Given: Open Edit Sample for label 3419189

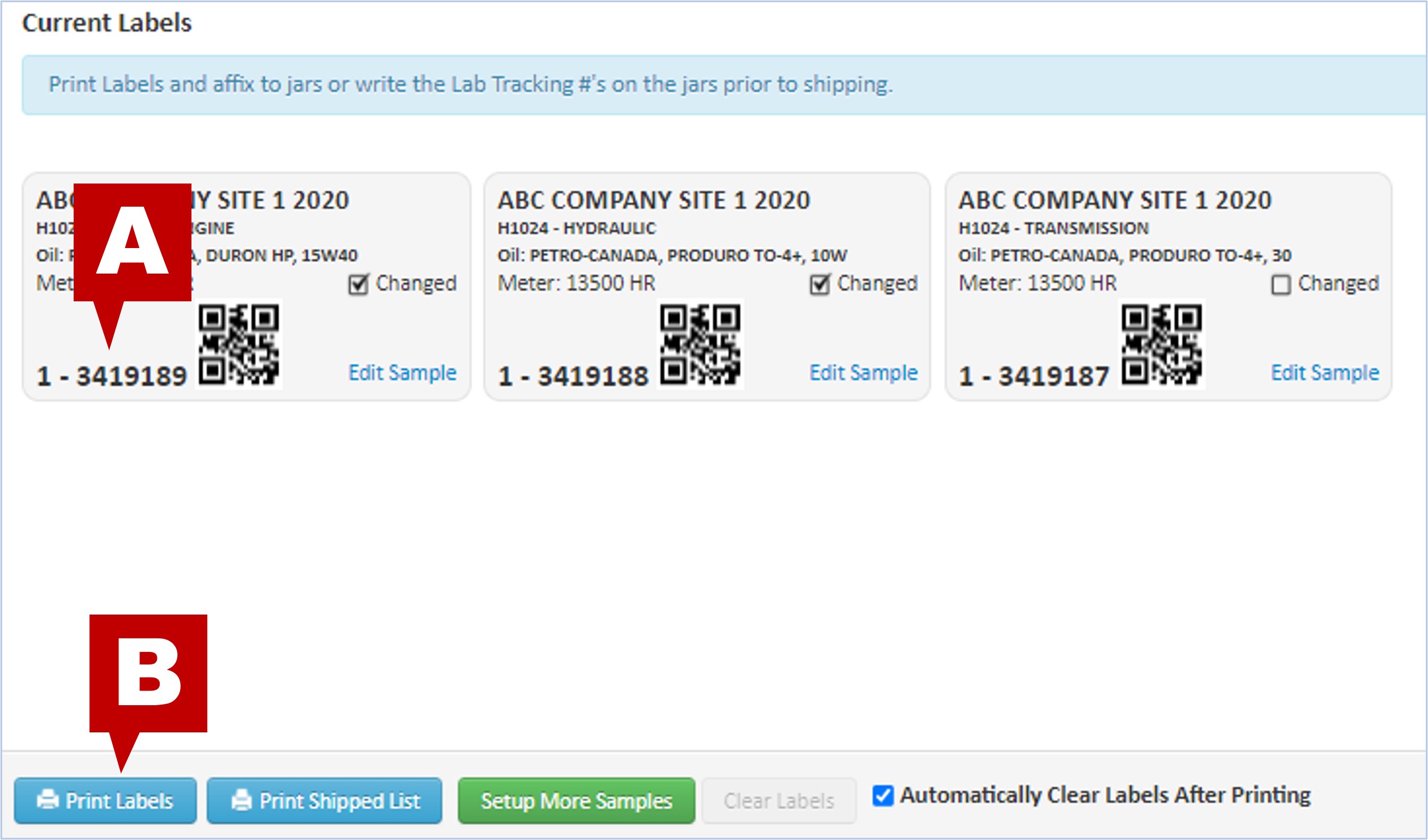Looking at the screenshot, I should 402,372.
